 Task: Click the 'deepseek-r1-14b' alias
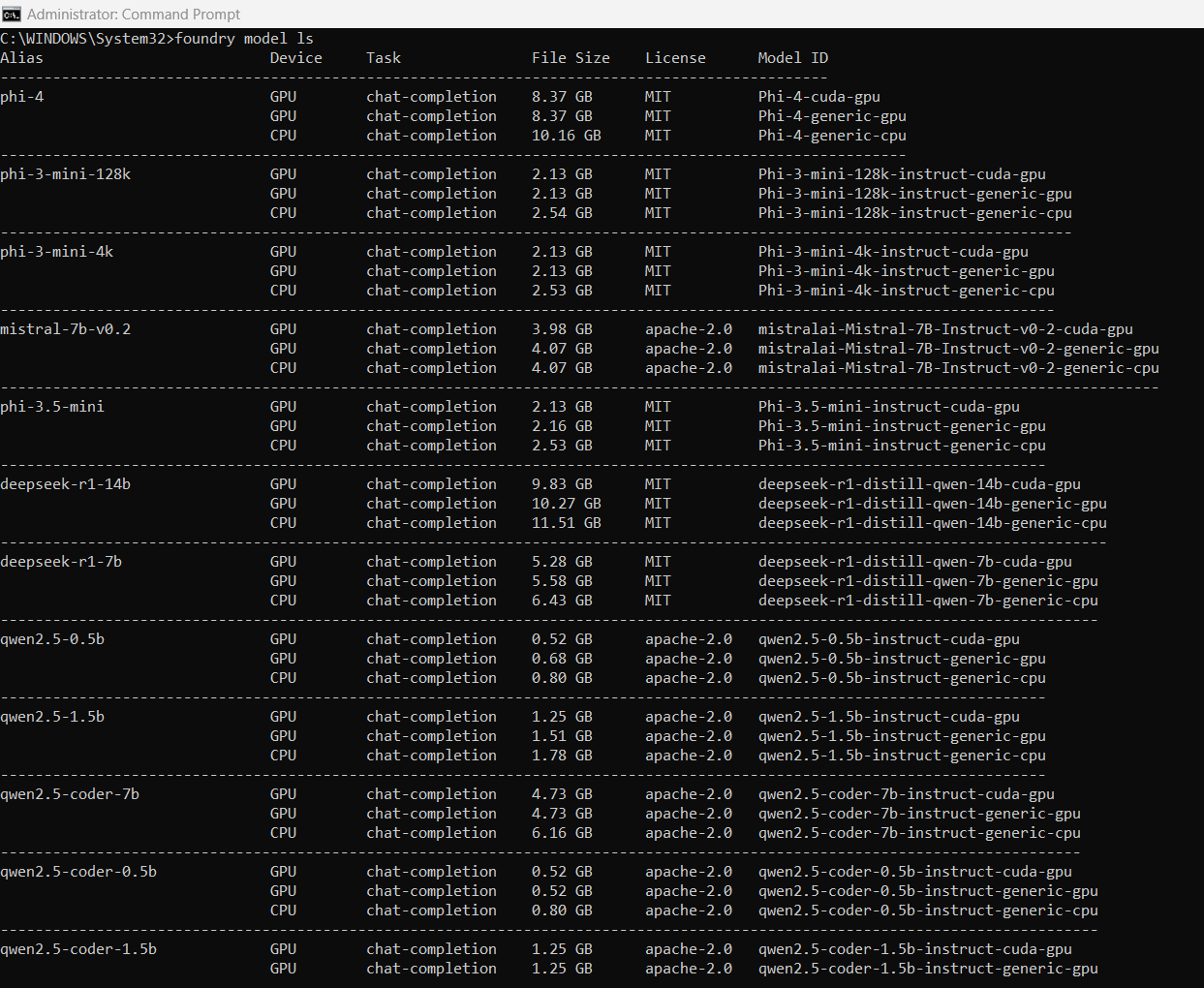pyautogui.click(x=66, y=484)
